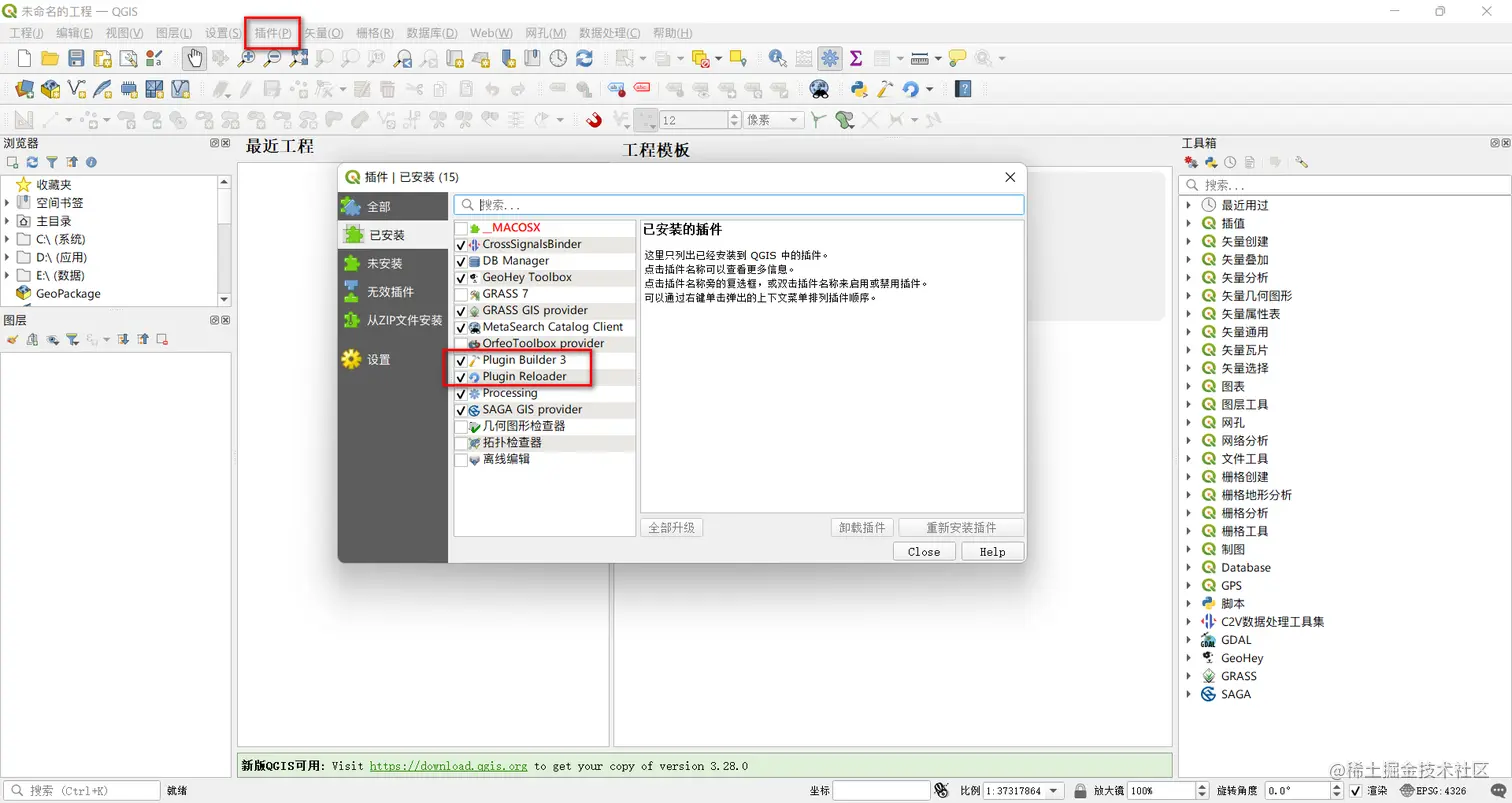Click the Help button in the plugin dialog

coord(993,552)
